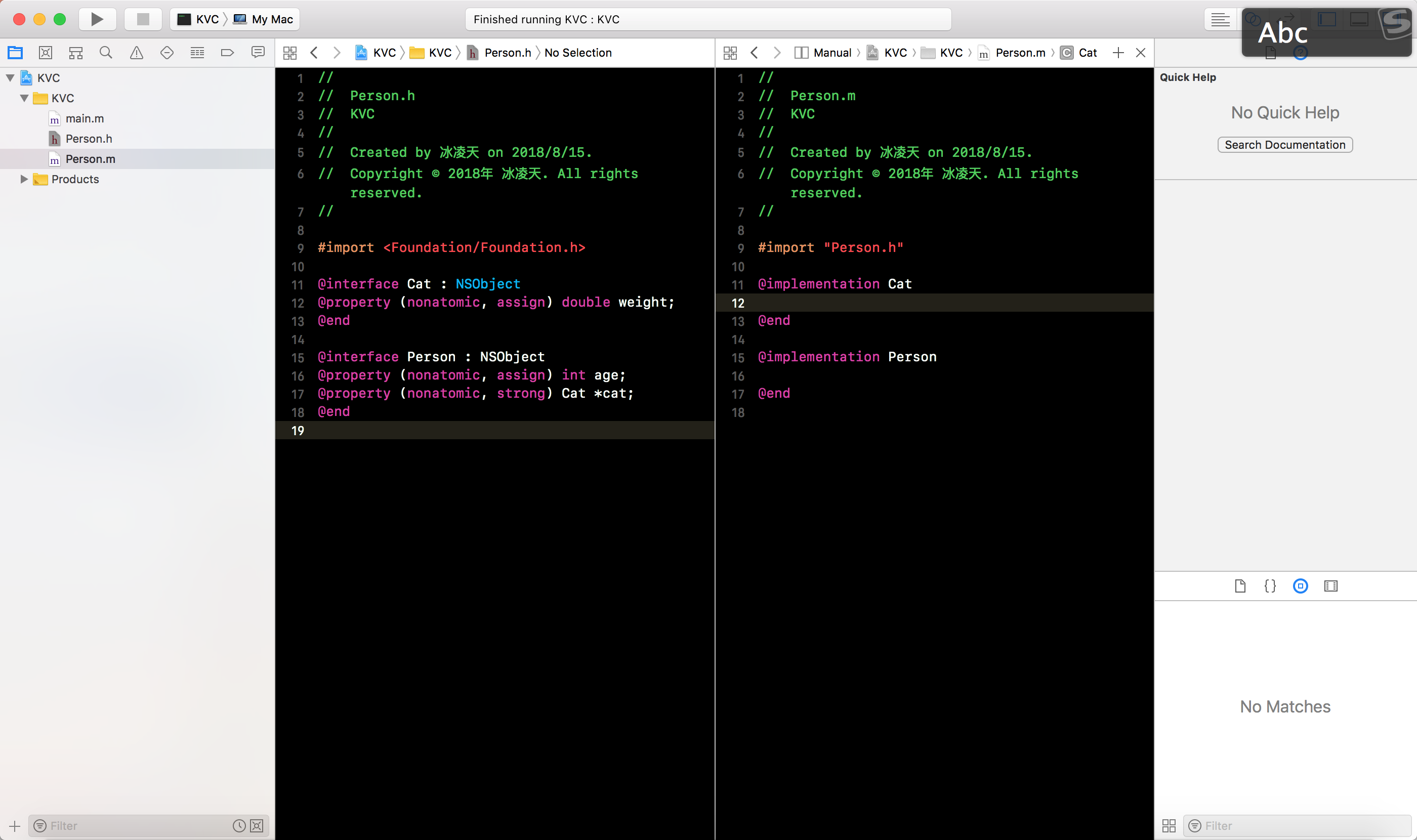Open the Report navigator speech-bubble icon
The image size is (1417, 840).
point(258,53)
